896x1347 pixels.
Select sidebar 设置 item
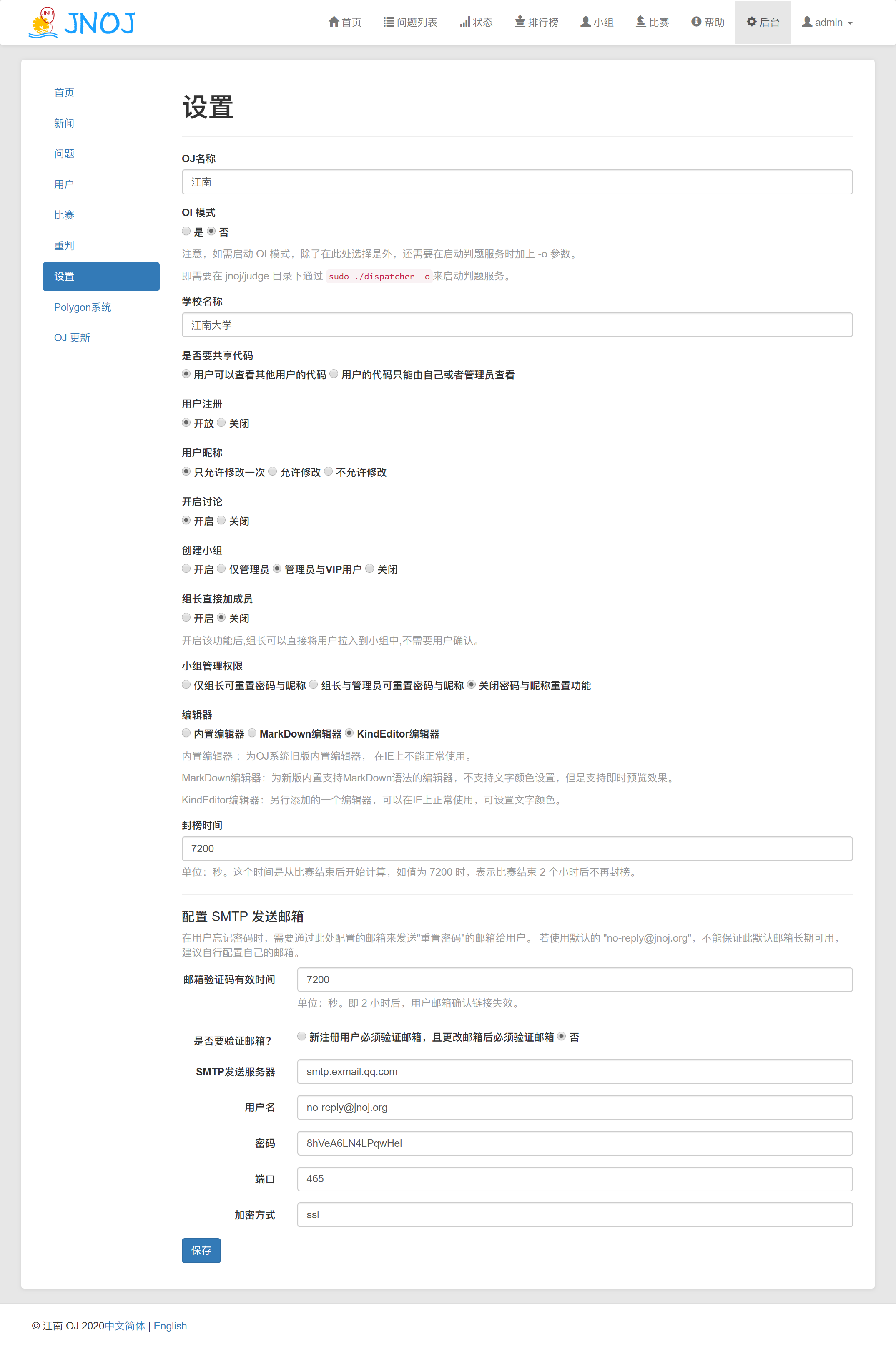tap(101, 277)
